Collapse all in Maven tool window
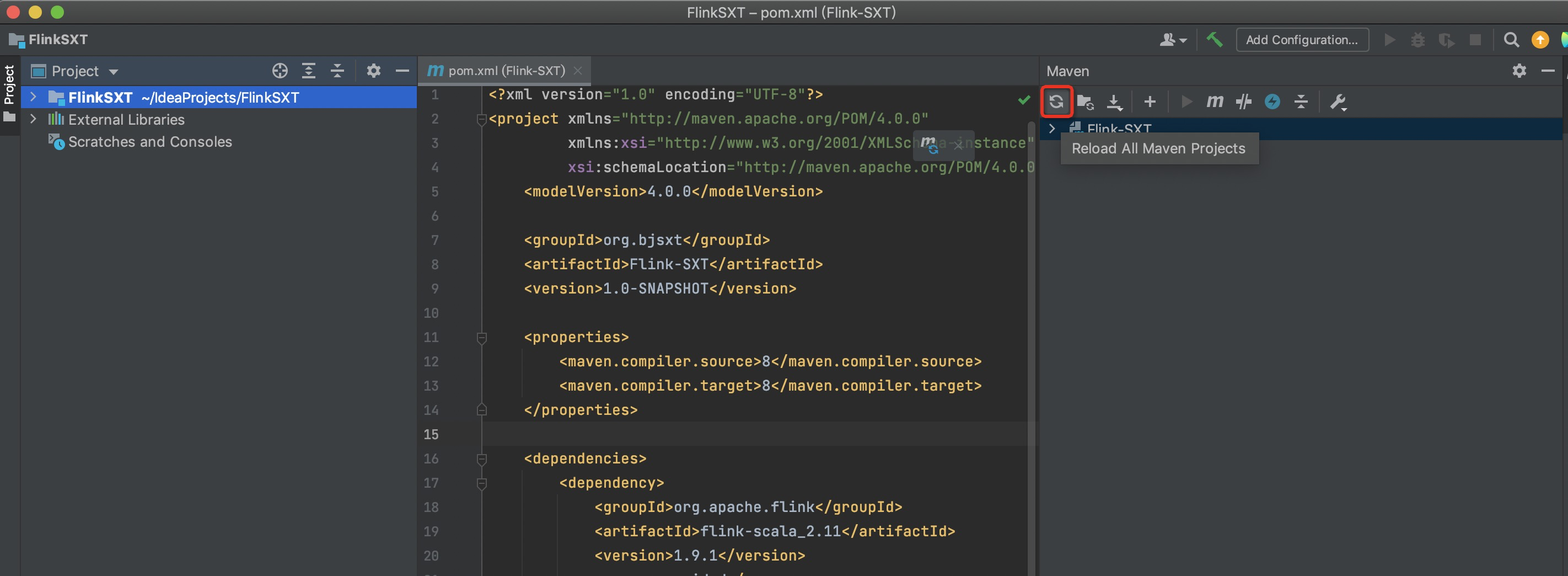The height and width of the screenshot is (576, 1568). [1301, 101]
